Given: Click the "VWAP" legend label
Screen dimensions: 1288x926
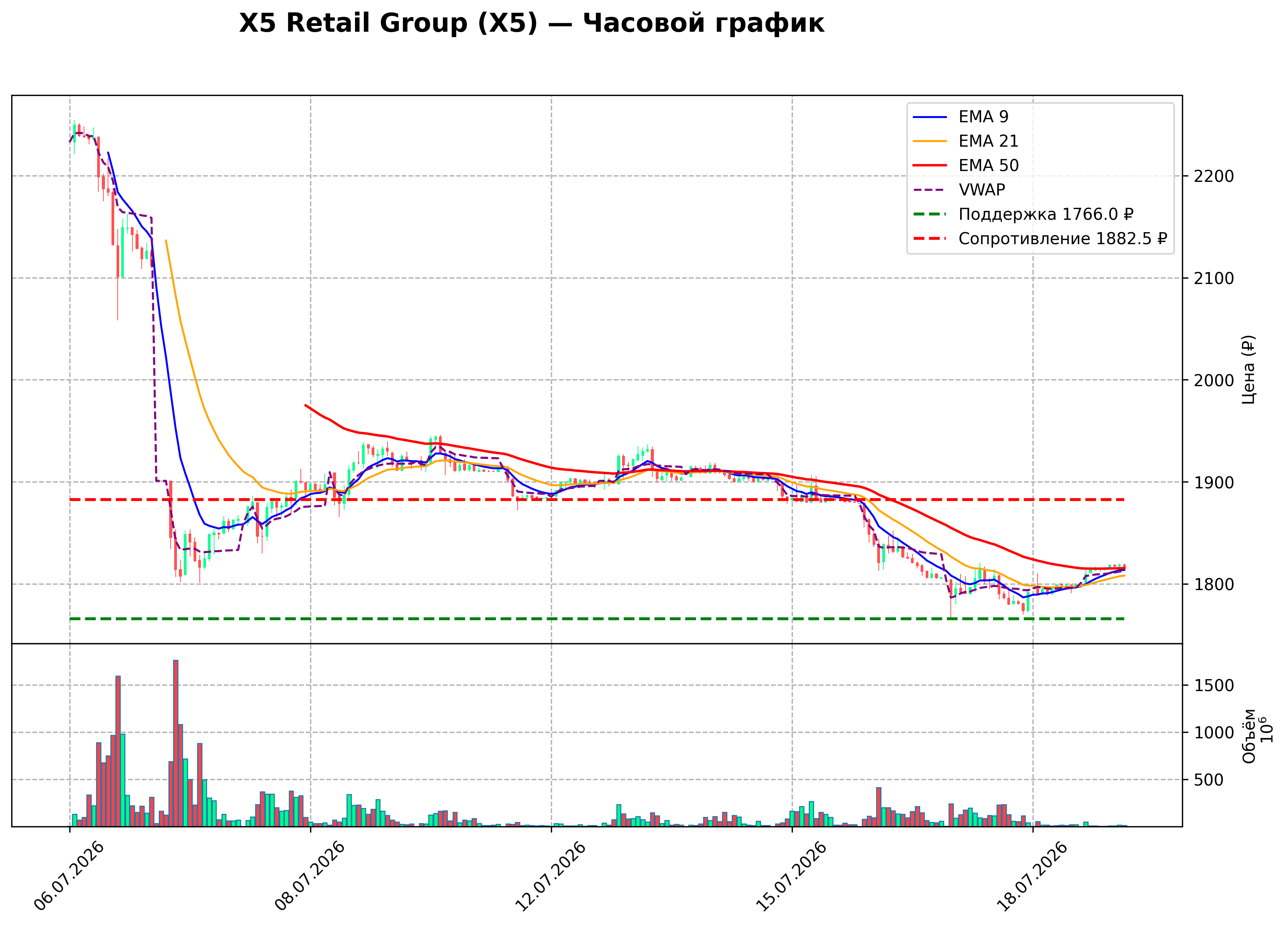Looking at the screenshot, I should coord(982,190).
